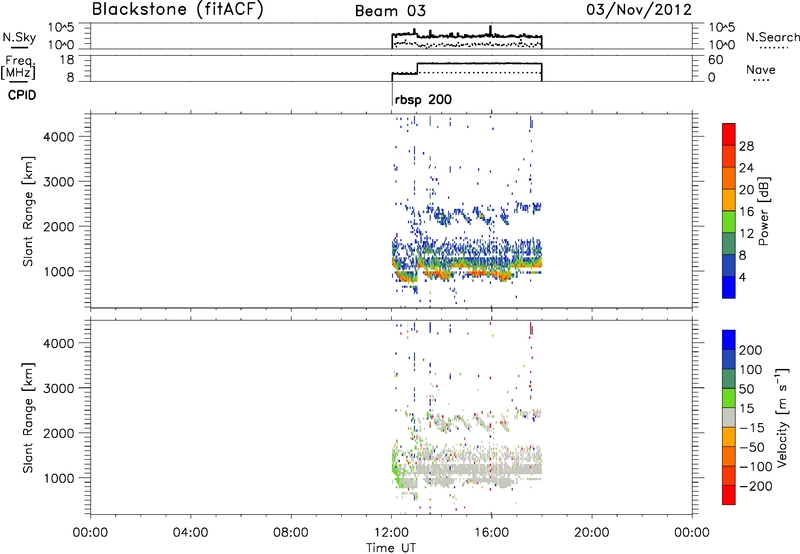Image resolution: width=800 pixels, height=554 pixels.
Task: Click the '16:00' time axis tick label
Action: 491,533
